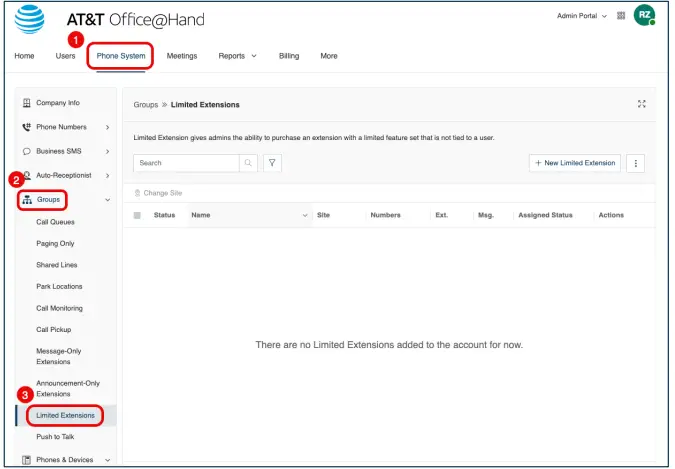Screen dimensions: 675x469
Task: Click the Assigned Status column header
Action: pyautogui.click(x=545, y=215)
